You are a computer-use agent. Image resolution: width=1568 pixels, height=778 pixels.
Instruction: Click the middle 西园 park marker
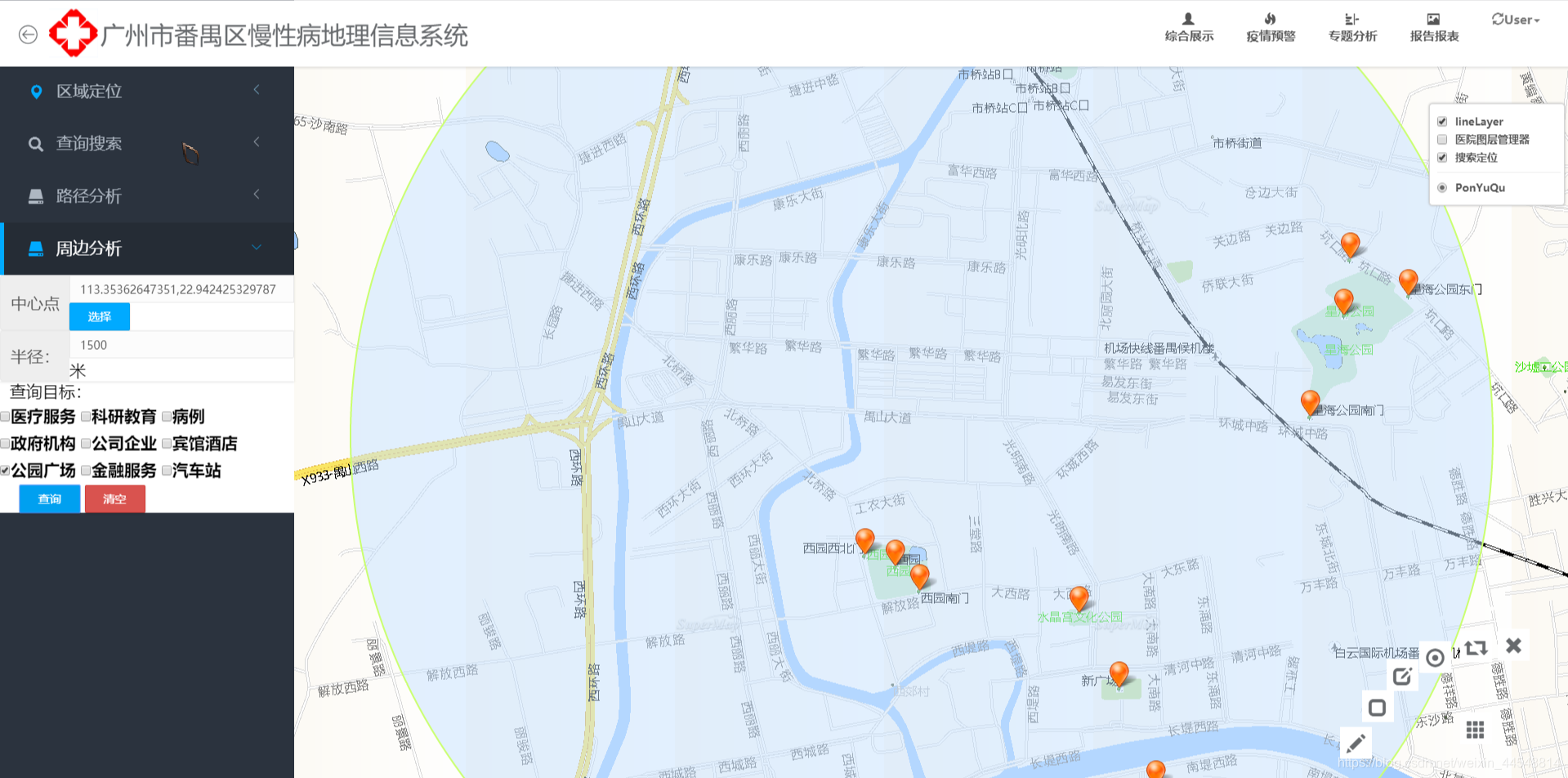(895, 552)
